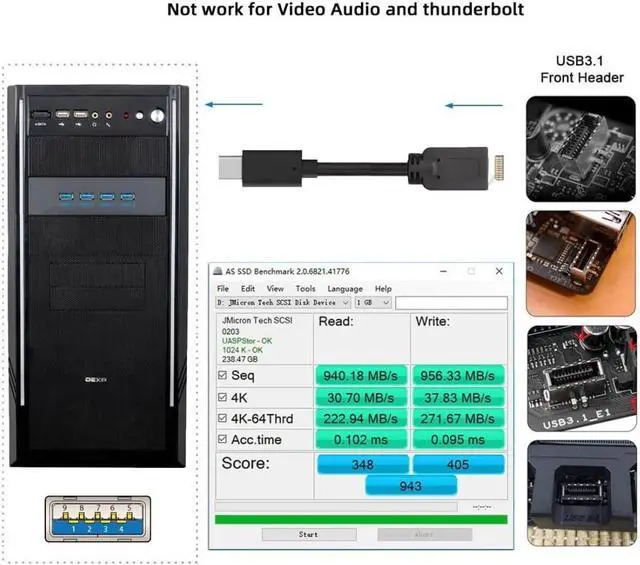
Task: Open the File menu
Action: 223,288
